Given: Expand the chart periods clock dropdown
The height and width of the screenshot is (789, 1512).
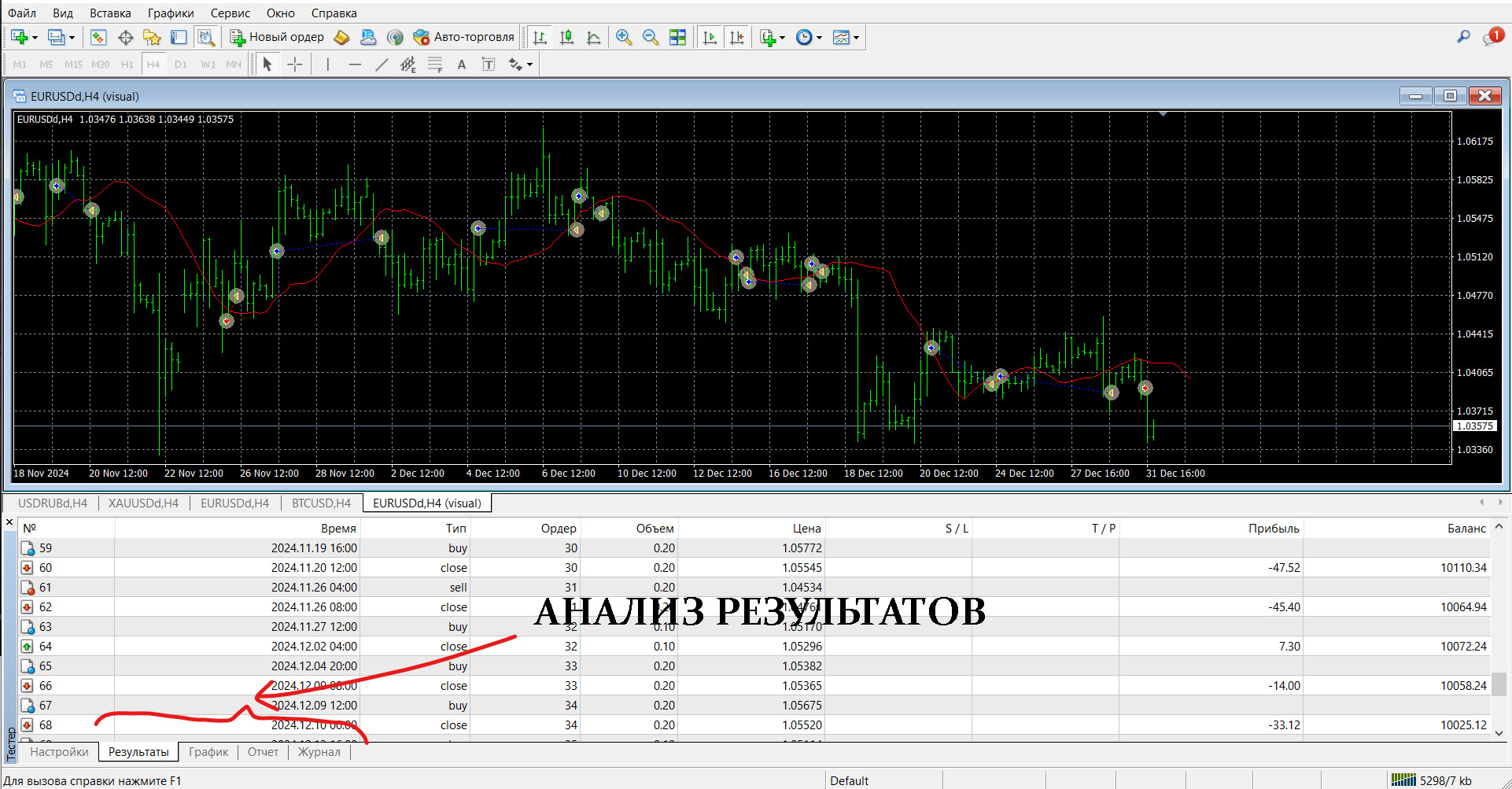Looking at the screenshot, I should pyautogui.click(x=820, y=37).
